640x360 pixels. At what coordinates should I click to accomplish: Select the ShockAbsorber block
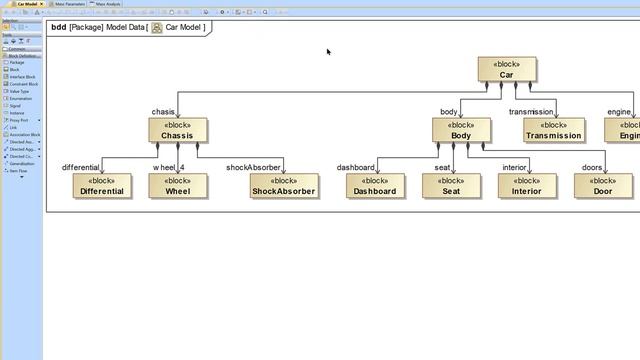click(x=284, y=186)
